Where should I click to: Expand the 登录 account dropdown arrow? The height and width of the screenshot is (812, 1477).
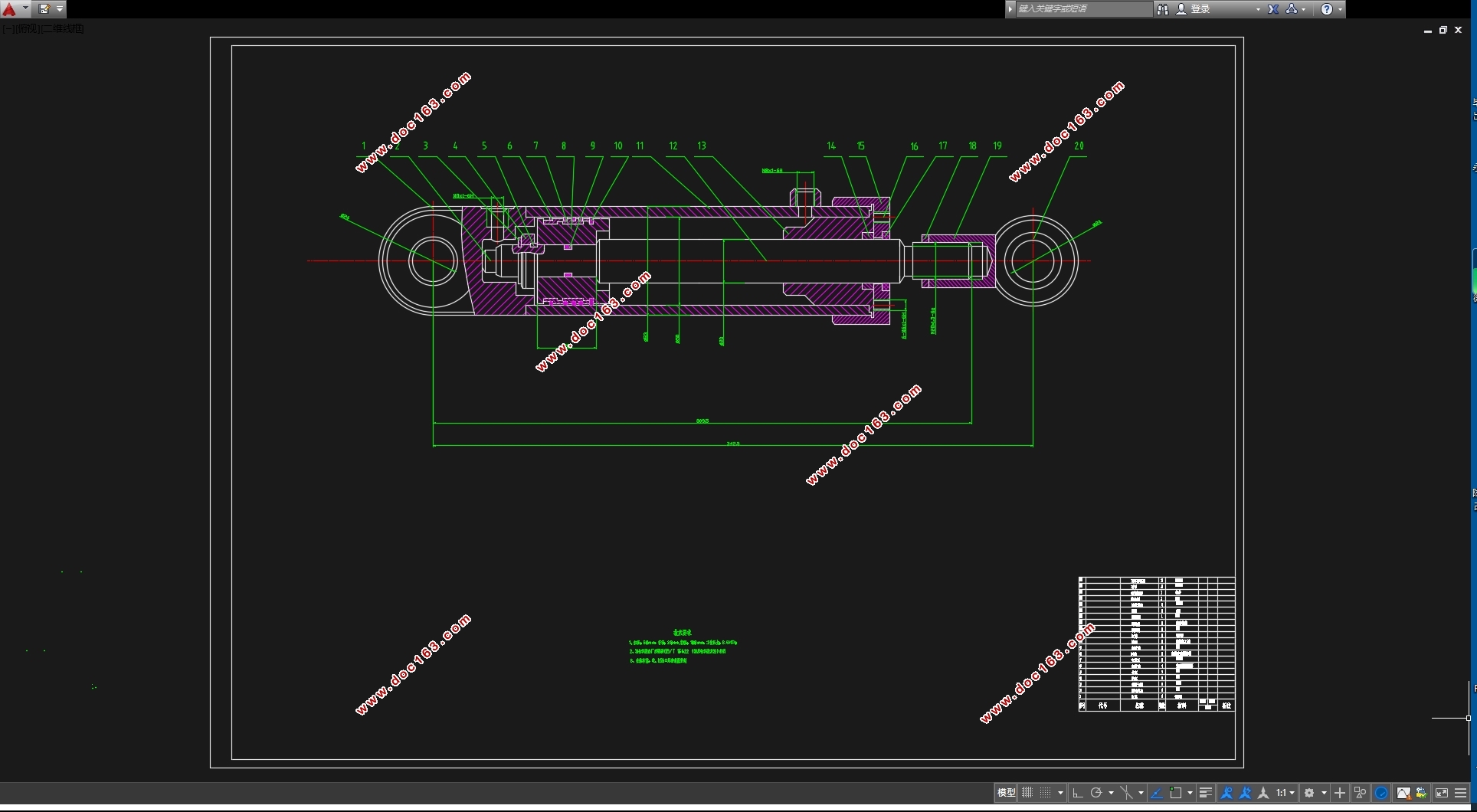1258,9
